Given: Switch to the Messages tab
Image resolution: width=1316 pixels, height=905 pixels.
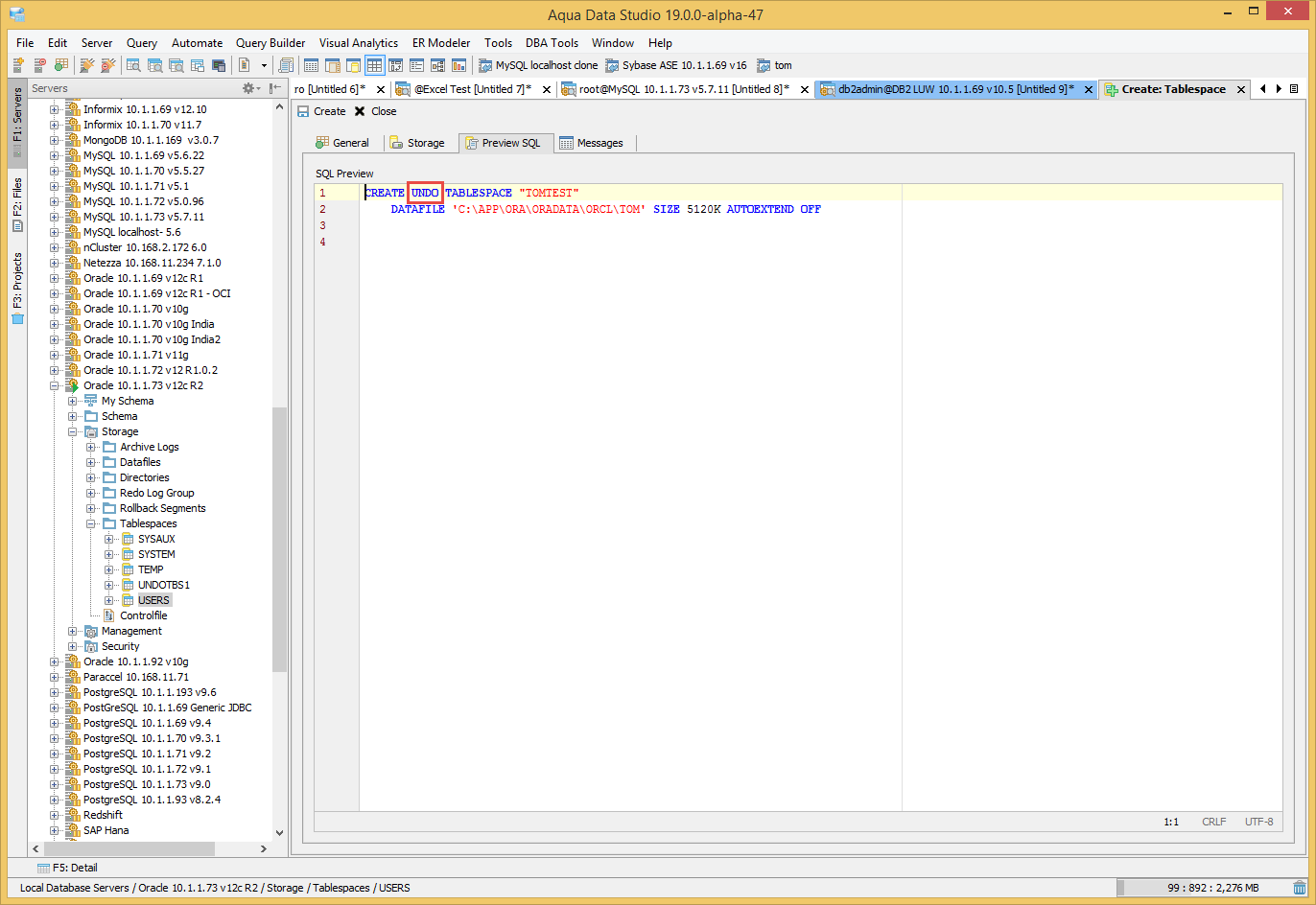Looking at the screenshot, I should tap(592, 143).
